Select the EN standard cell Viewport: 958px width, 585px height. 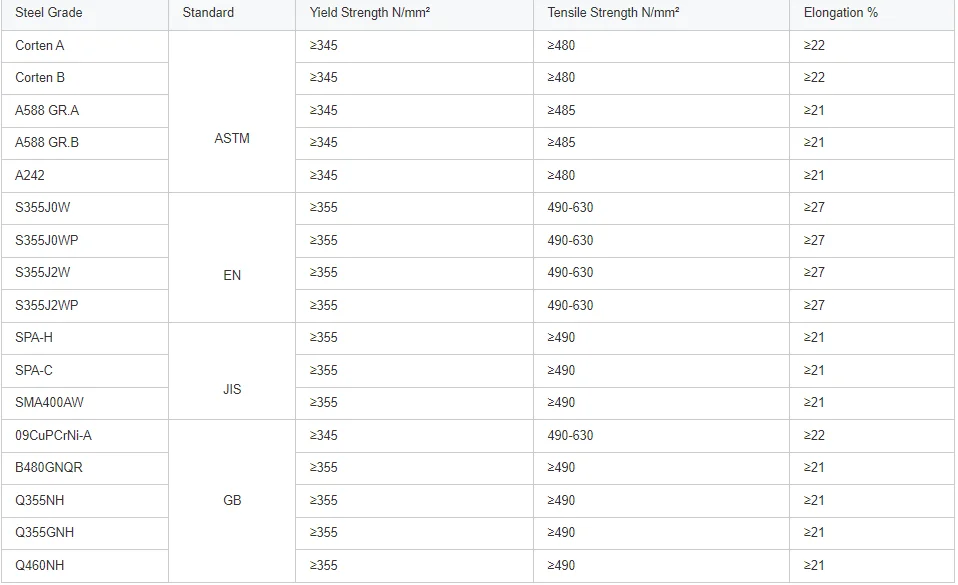point(232,276)
